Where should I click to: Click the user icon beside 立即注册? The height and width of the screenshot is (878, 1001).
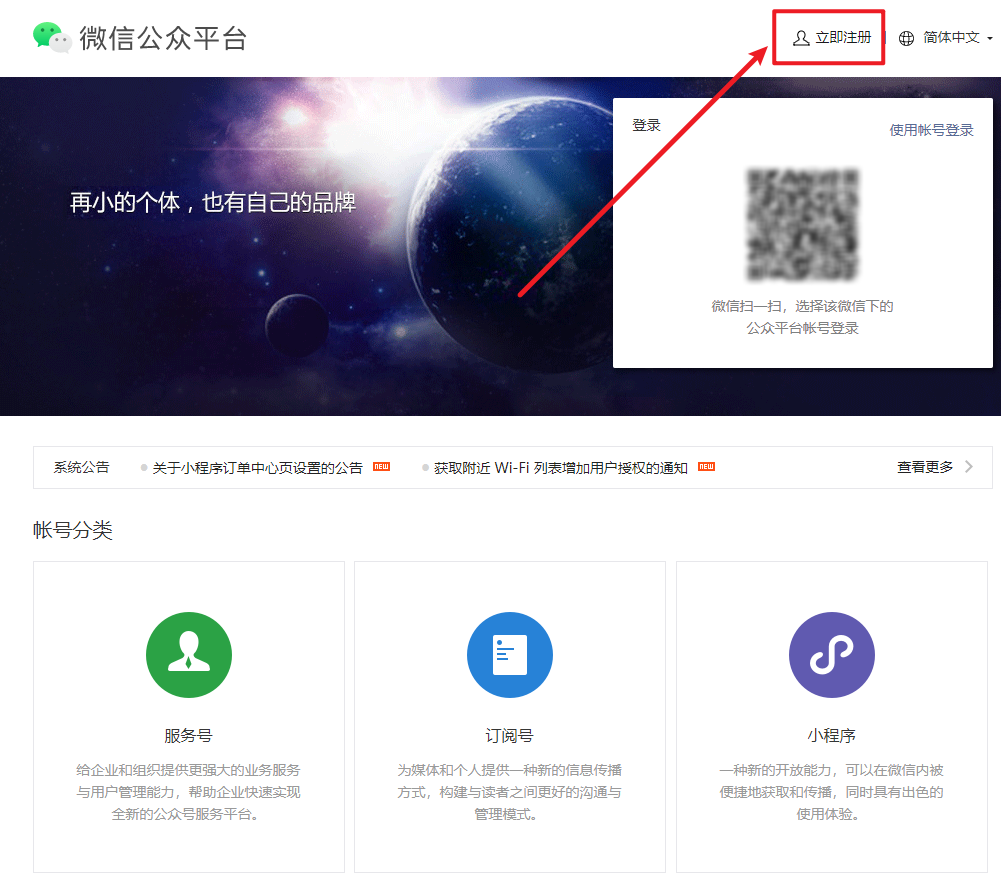[x=801, y=38]
